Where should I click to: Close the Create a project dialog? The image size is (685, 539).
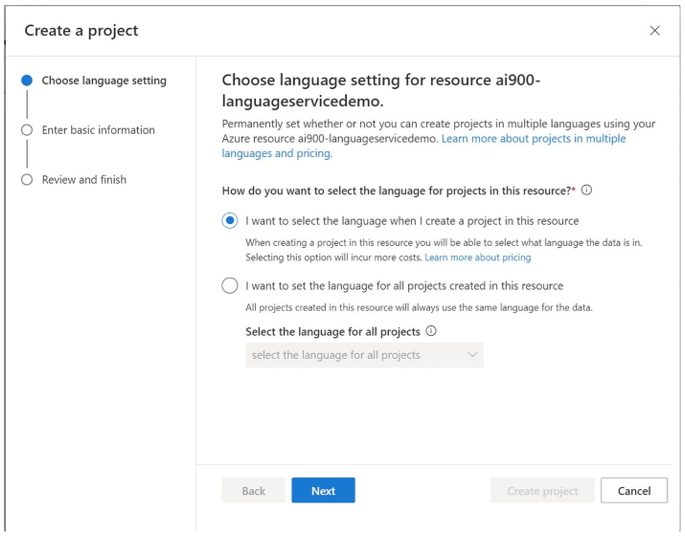point(654,31)
